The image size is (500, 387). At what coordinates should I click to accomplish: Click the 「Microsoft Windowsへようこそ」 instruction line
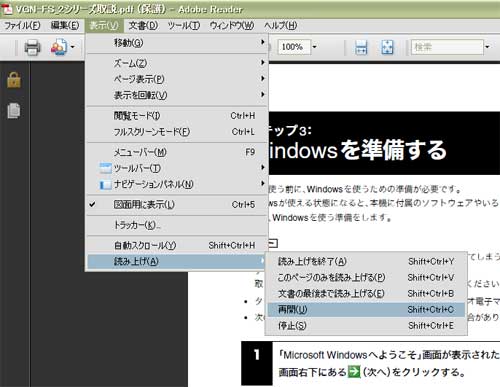coord(389,355)
